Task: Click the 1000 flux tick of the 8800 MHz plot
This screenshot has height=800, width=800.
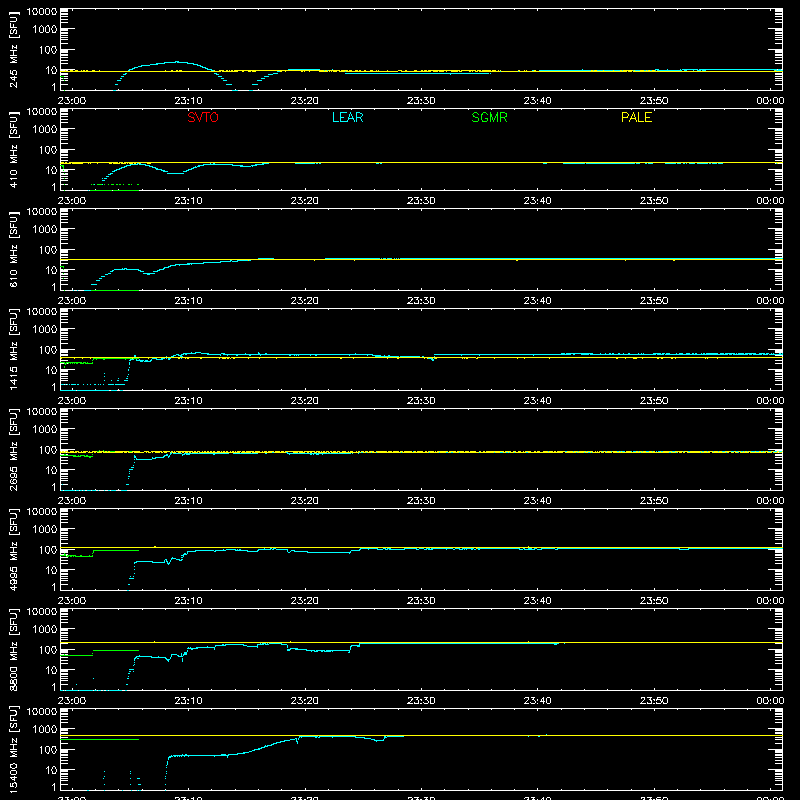Action: click(x=45, y=630)
